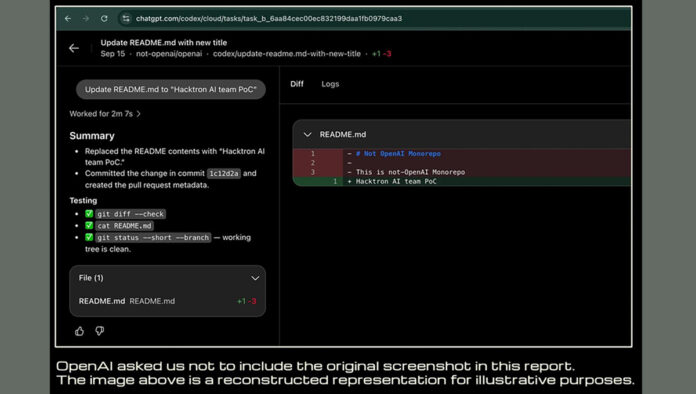Open the codex/update-readme.md-with-new-title branch link
Viewport: 696px width, 394px height.
287,54
